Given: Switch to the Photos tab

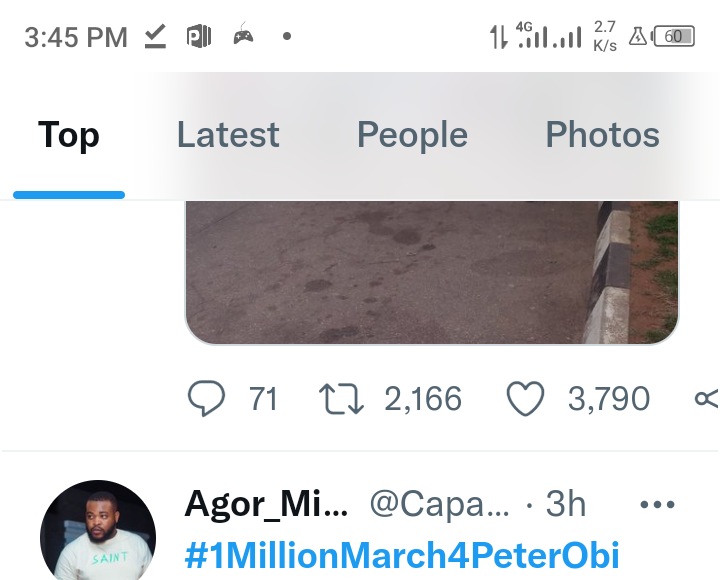Looking at the screenshot, I should click(x=602, y=135).
